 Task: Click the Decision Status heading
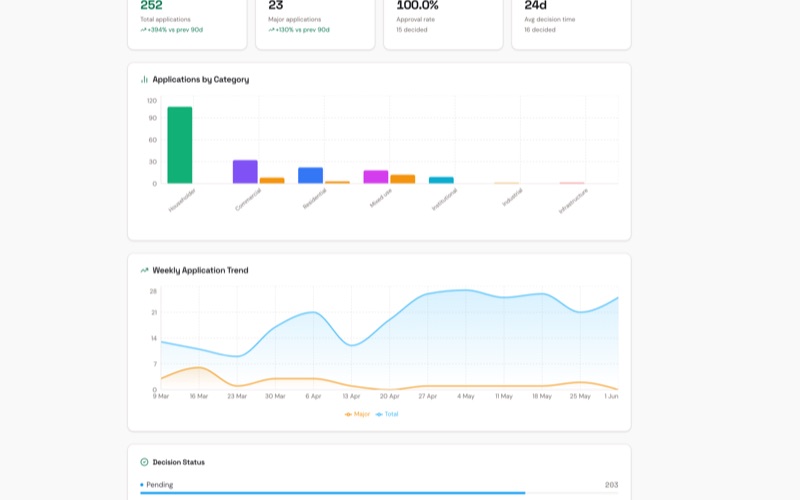pyautogui.click(x=179, y=462)
